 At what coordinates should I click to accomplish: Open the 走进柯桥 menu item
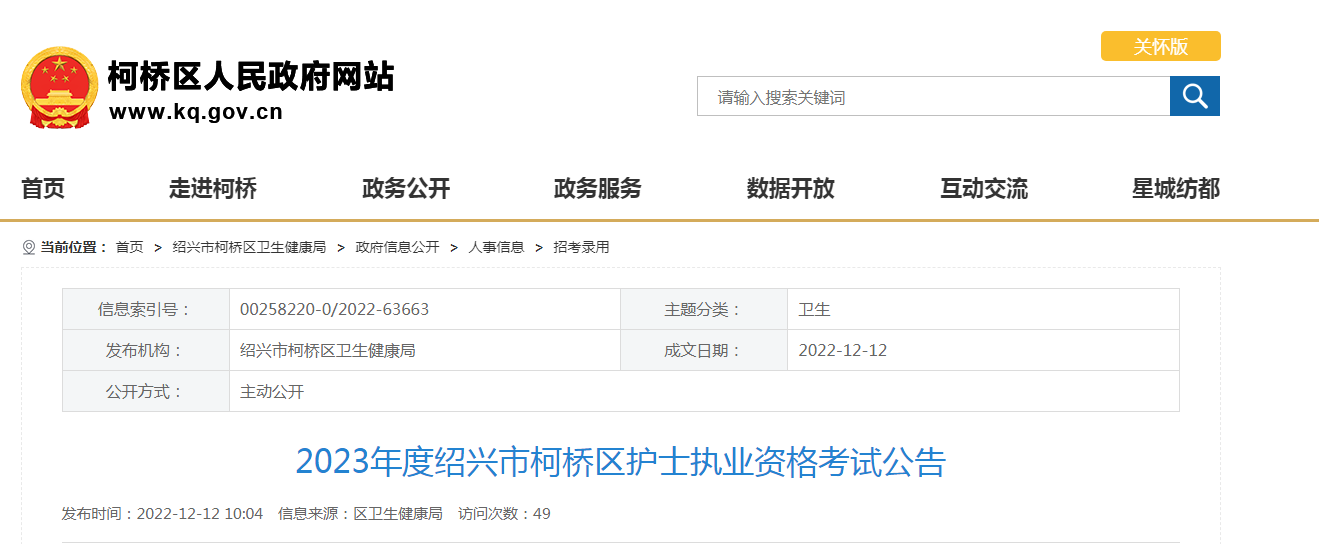pos(213,188)
